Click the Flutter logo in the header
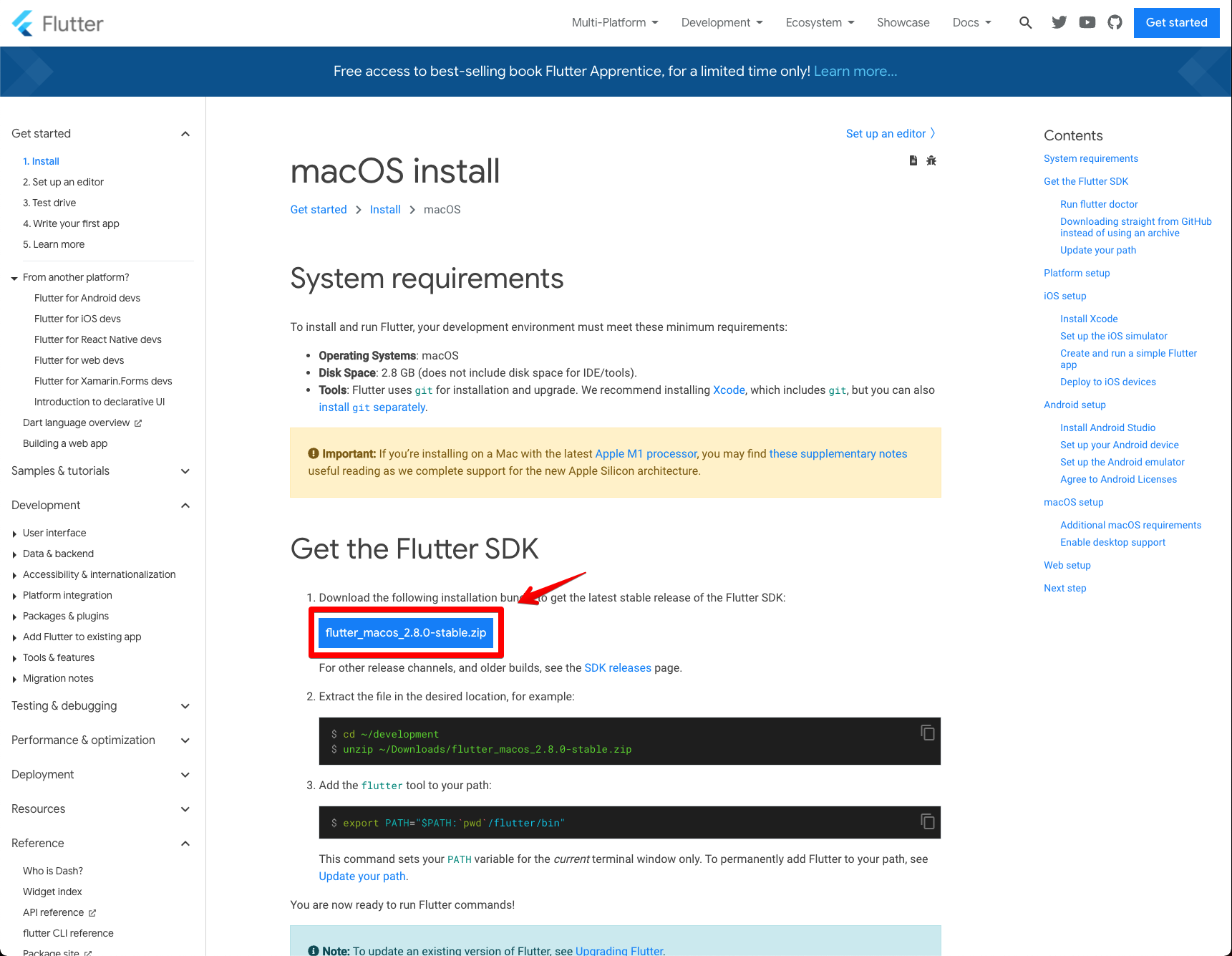The image size is (1232, 956). pos(58,23)
